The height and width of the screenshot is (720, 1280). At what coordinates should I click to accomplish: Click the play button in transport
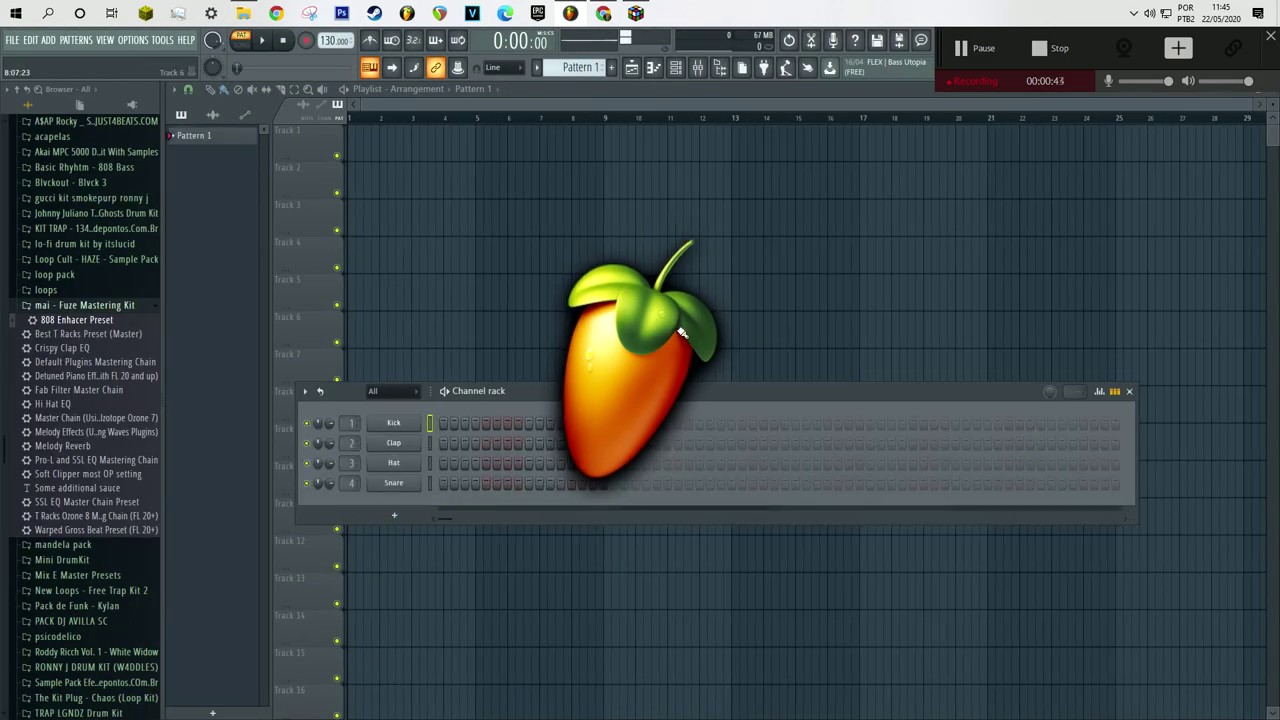click(262, 41)
